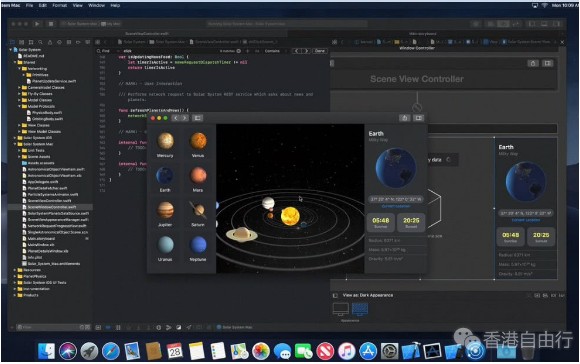The height and width of the screenshot is (364, 580).
Task: Open the Edit menu
Action: tap(43, 6)
